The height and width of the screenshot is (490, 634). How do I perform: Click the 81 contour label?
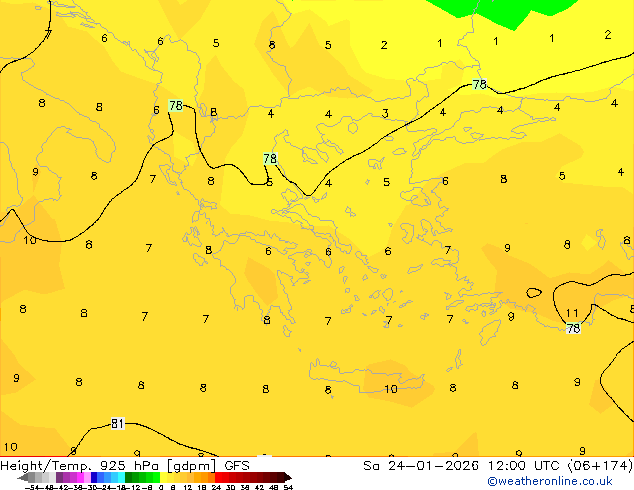[x=117, y=423]
